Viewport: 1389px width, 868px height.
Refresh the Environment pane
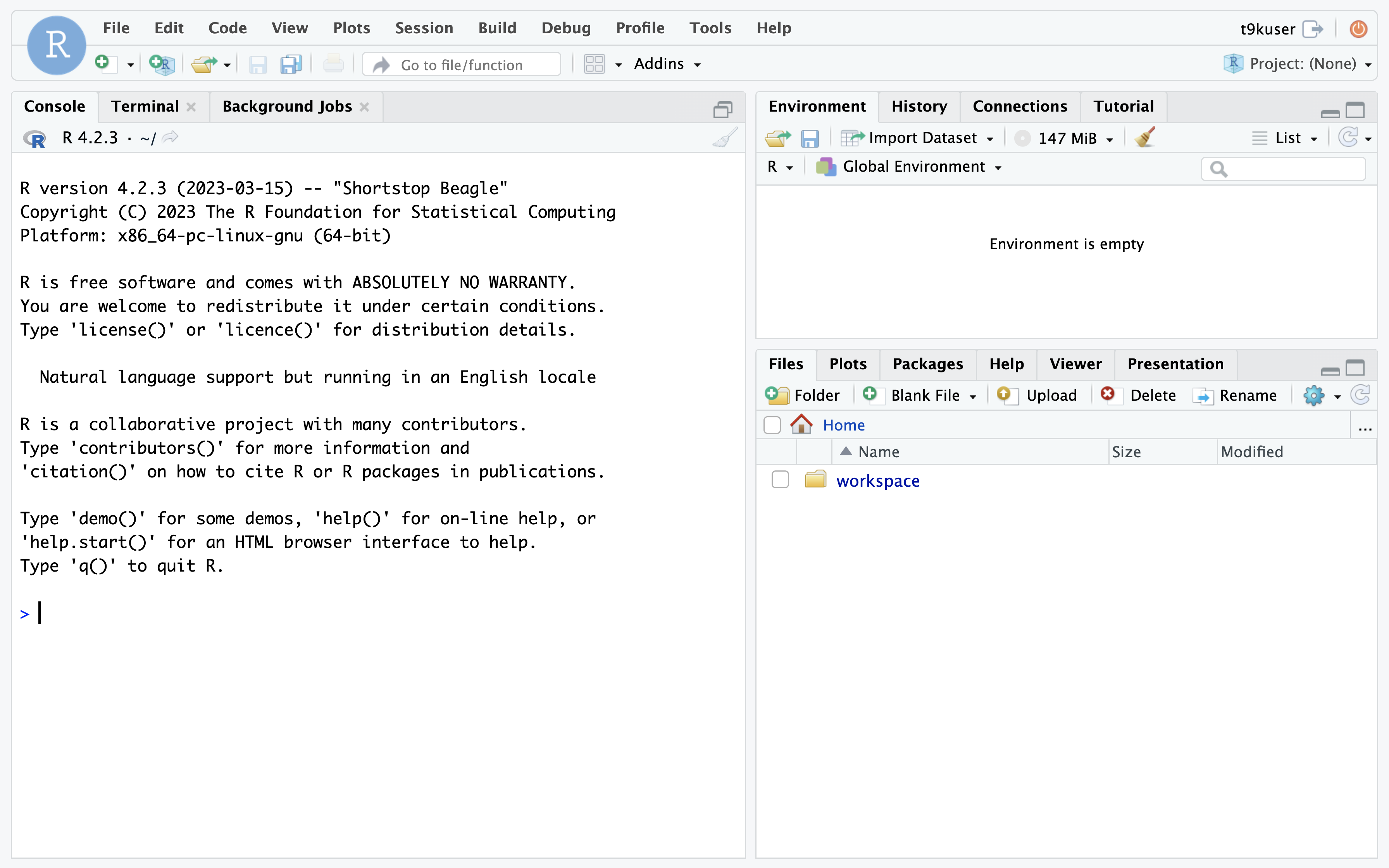(x=1348, y=138)
